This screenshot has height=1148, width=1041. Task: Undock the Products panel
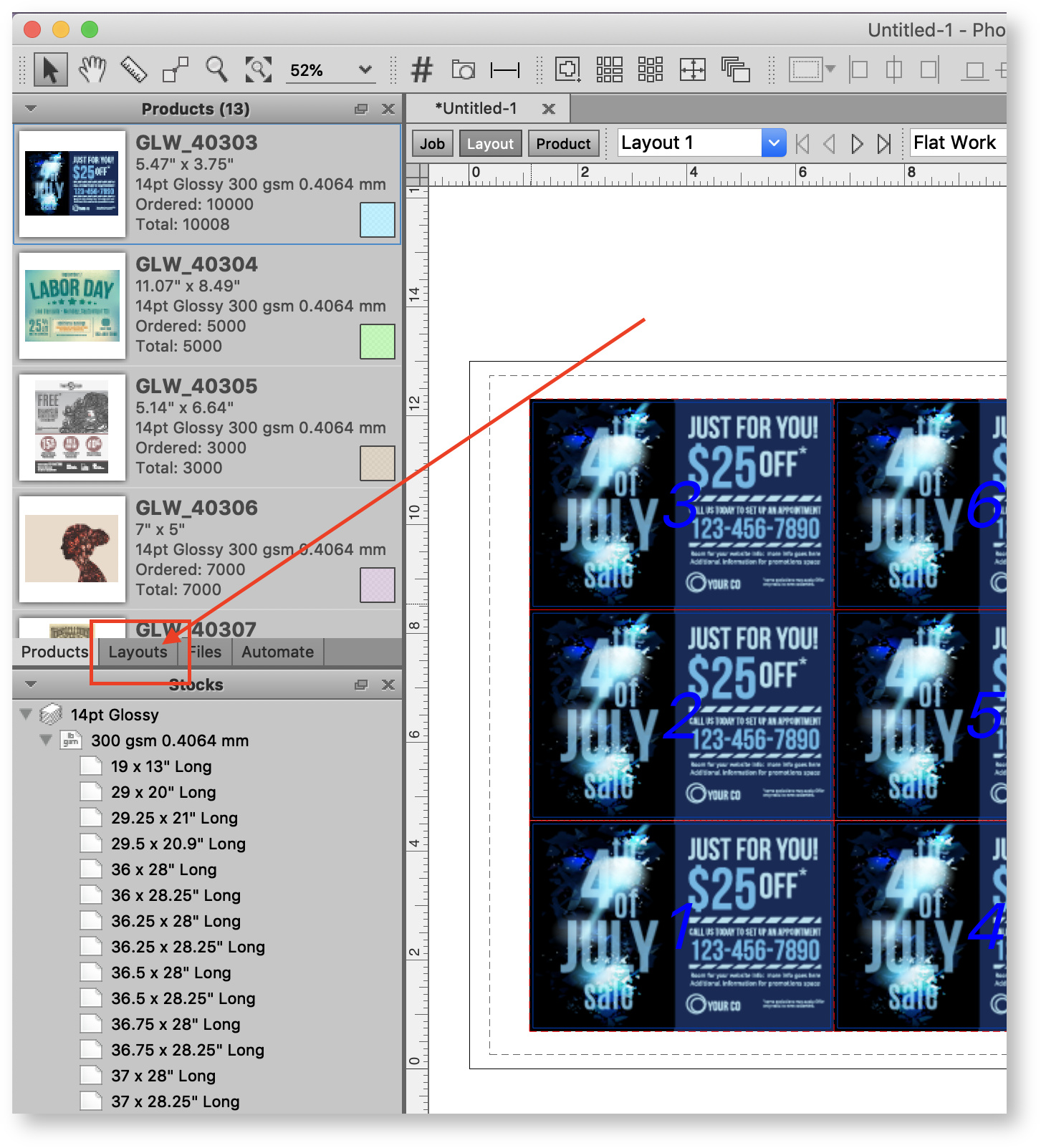pyautogui.click(x=361, y=109)
